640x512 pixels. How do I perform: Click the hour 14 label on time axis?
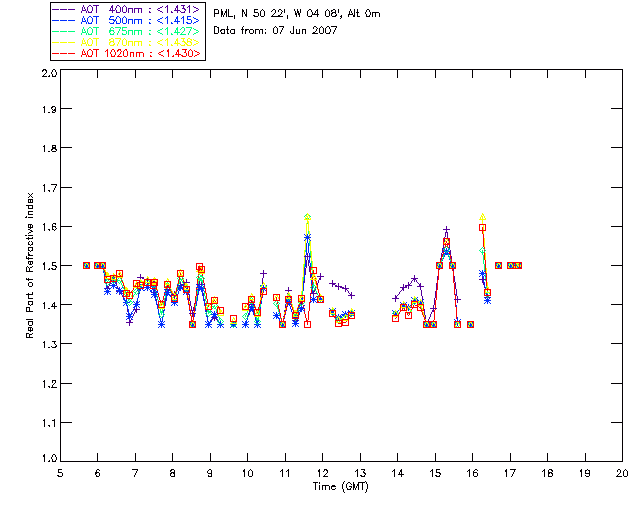coord(398,473)
